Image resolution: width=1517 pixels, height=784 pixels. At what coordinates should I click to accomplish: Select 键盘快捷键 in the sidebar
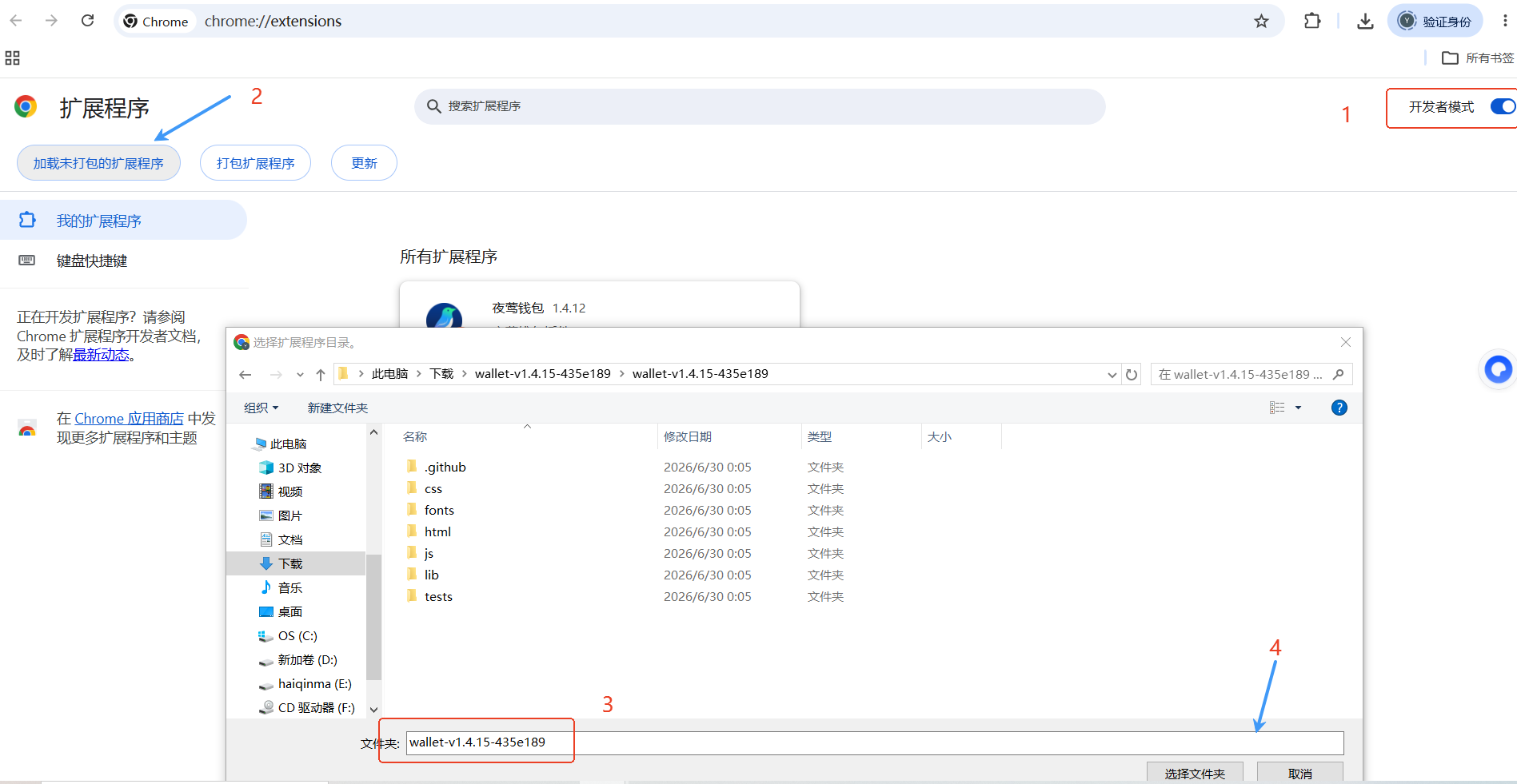[91, 261]
